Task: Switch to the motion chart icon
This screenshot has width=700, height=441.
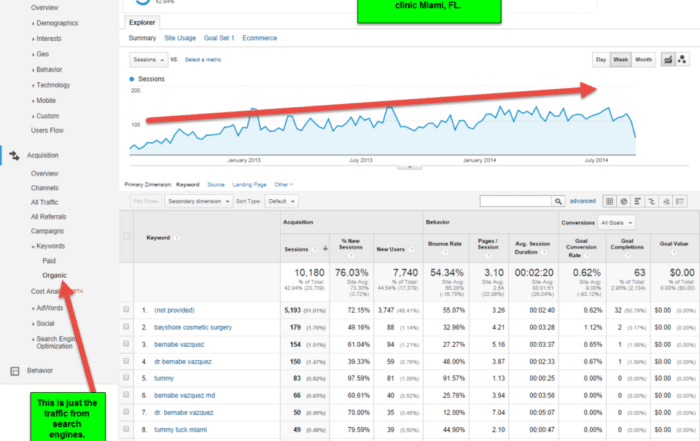Action: [683, 60]
